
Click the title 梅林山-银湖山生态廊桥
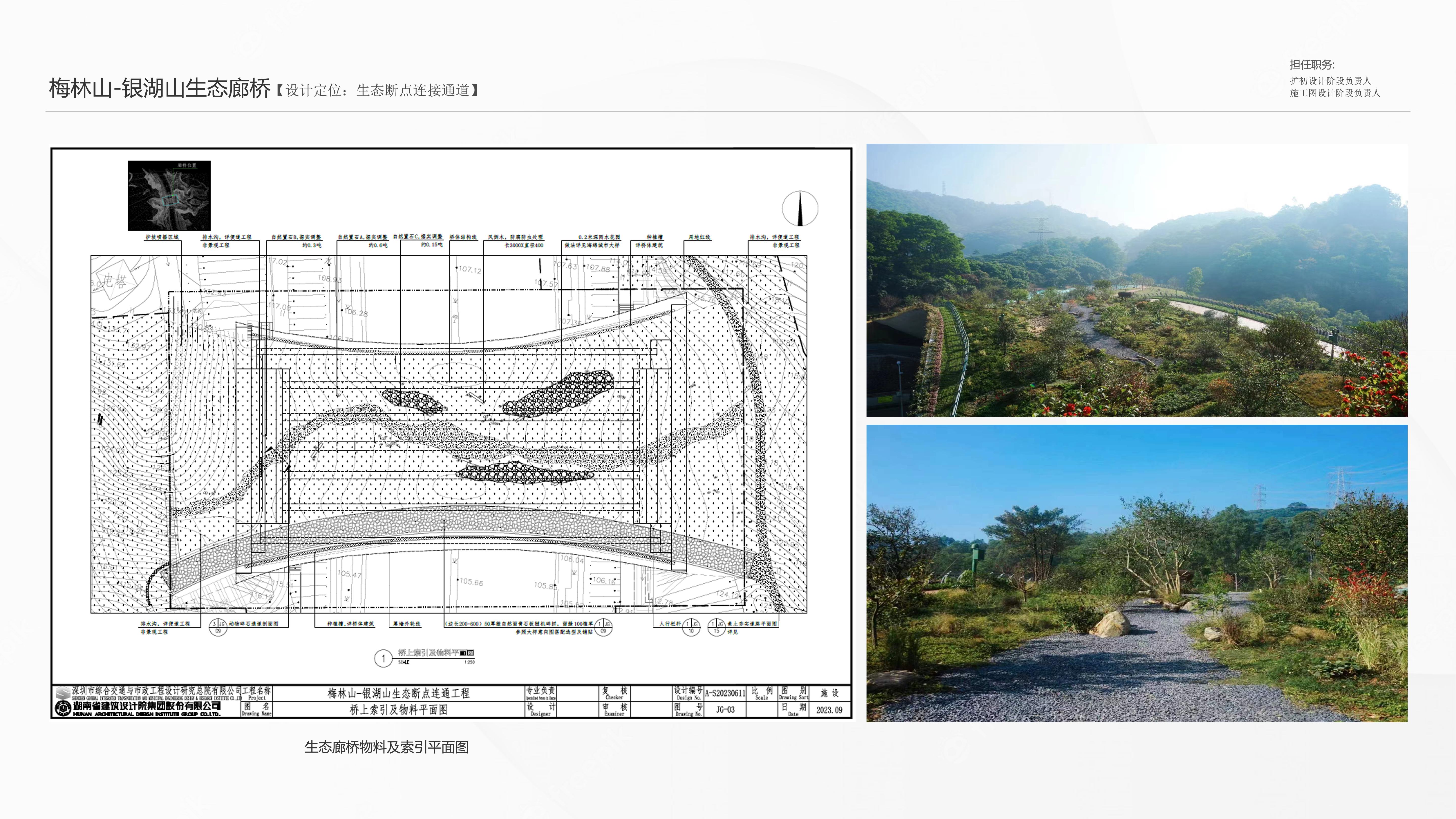click(160, 89)
